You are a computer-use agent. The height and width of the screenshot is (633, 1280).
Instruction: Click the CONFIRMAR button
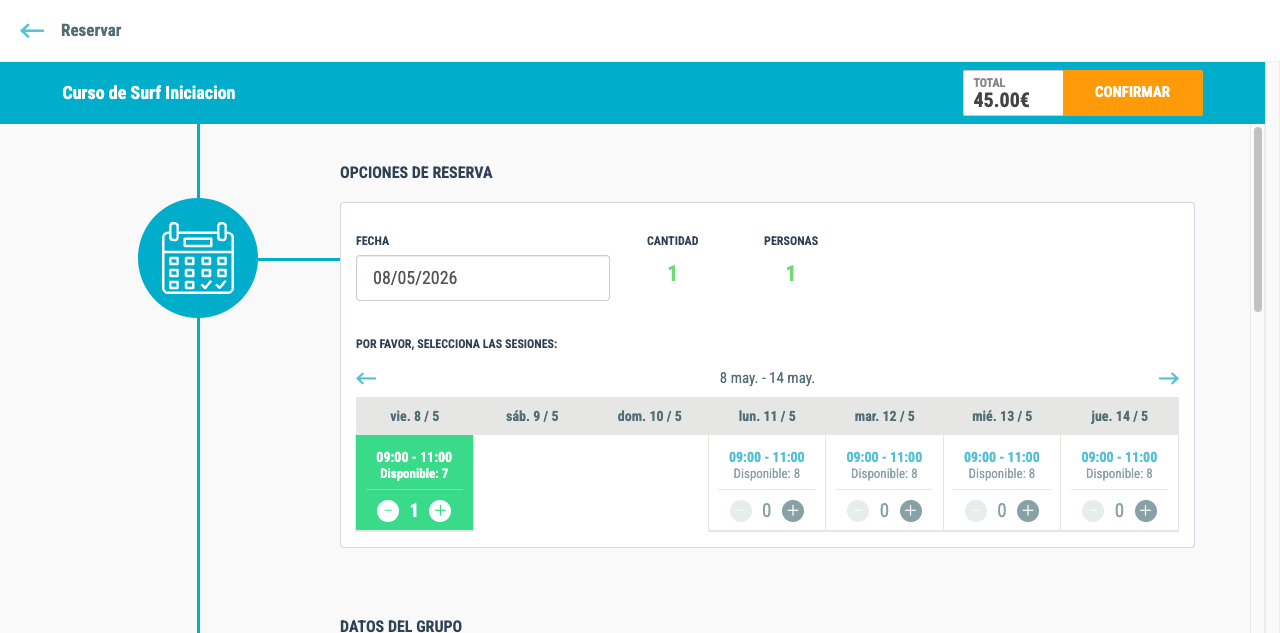point(1132,92)
